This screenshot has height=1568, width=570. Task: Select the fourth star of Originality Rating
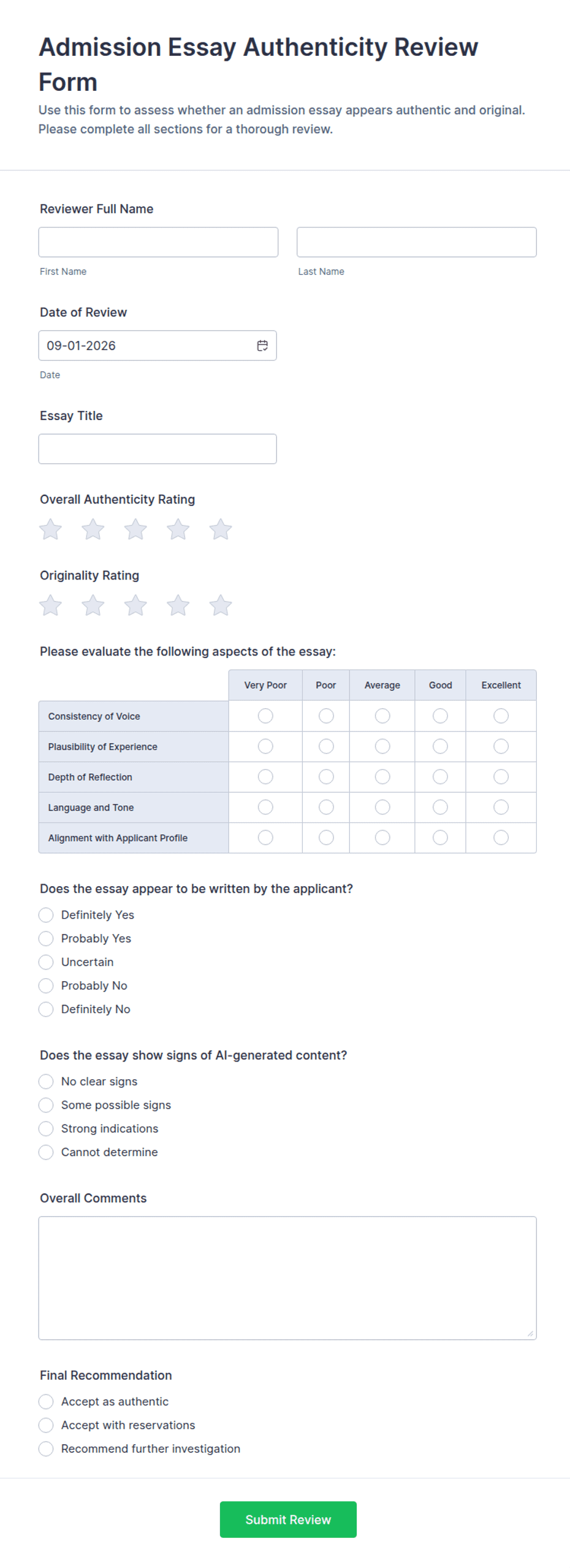(x=178, y=605)
